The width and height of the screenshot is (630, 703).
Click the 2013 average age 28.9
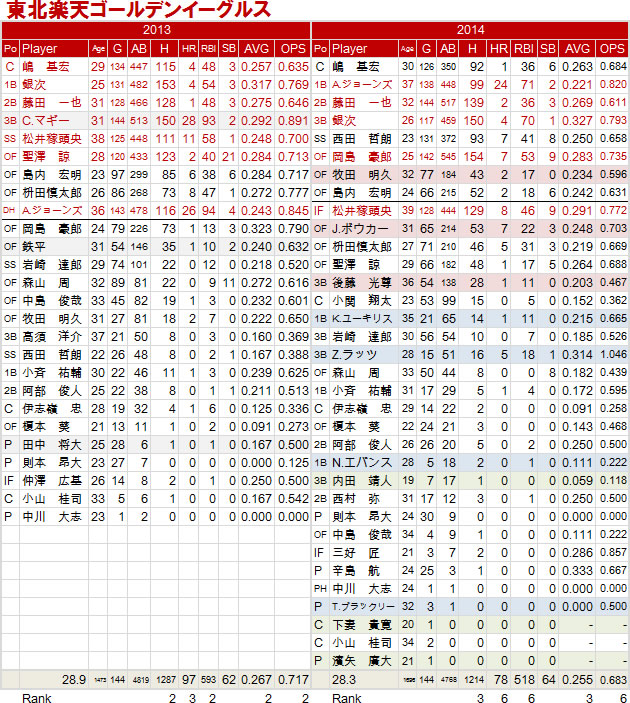pyautogui.click(x=74, y=680)
